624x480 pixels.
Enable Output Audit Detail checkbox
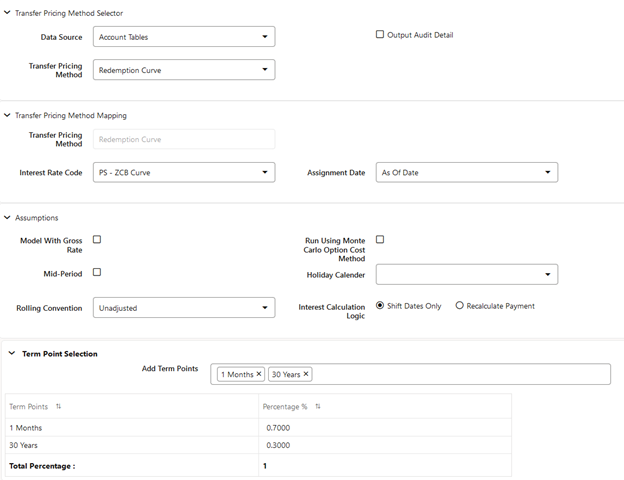point(380,35)
